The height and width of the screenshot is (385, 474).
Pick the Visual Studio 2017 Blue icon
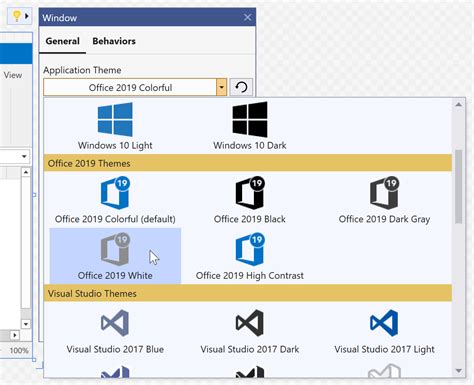pos(115,323)
